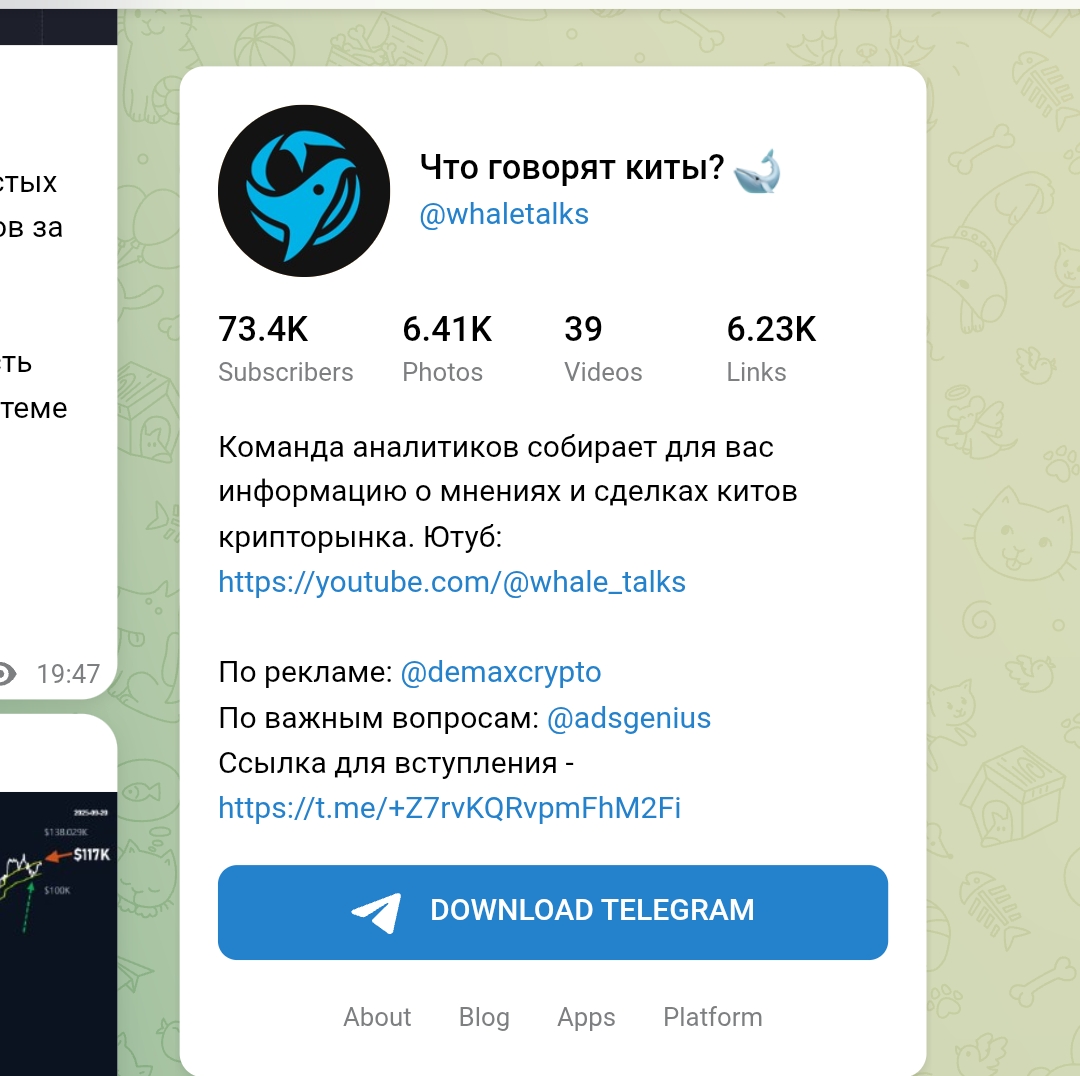1080x1076 pixels.
Task: Open the Bitcoin chart image with $117K
Action: 59,933
